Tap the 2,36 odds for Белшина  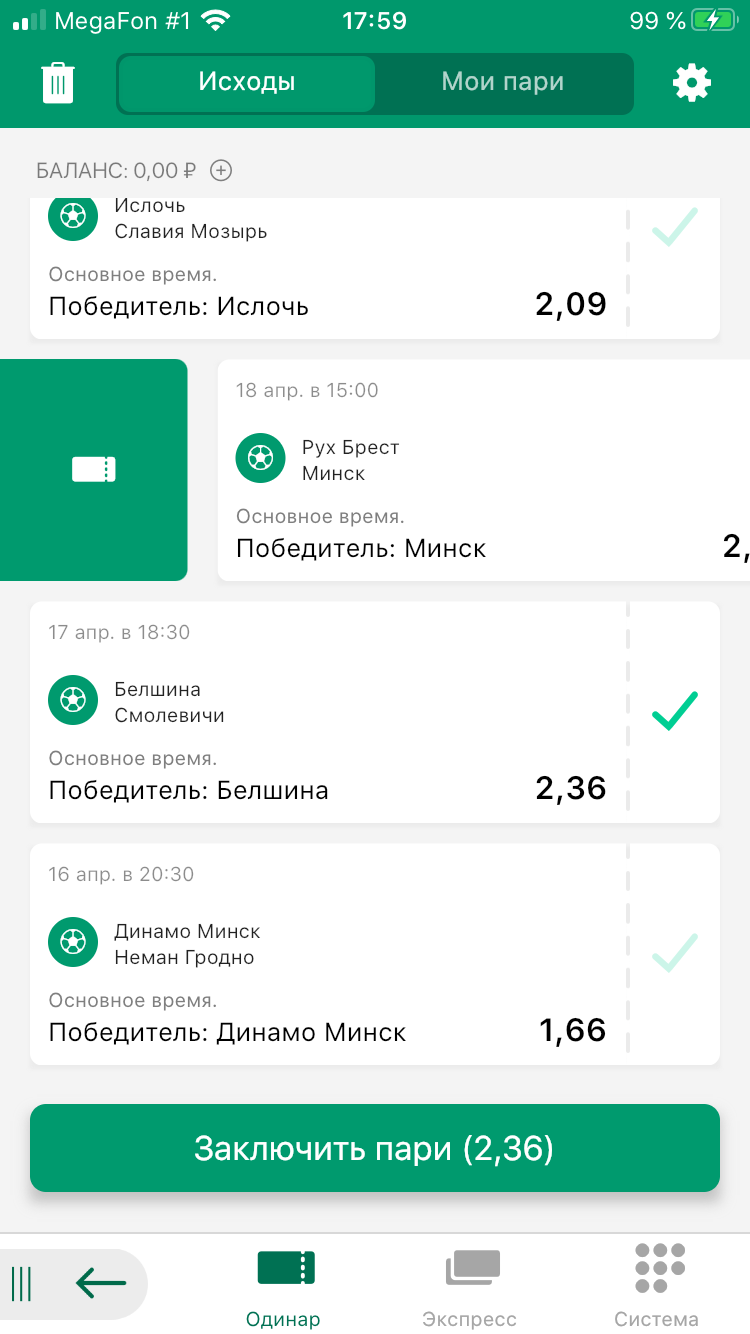click(571, 788)
